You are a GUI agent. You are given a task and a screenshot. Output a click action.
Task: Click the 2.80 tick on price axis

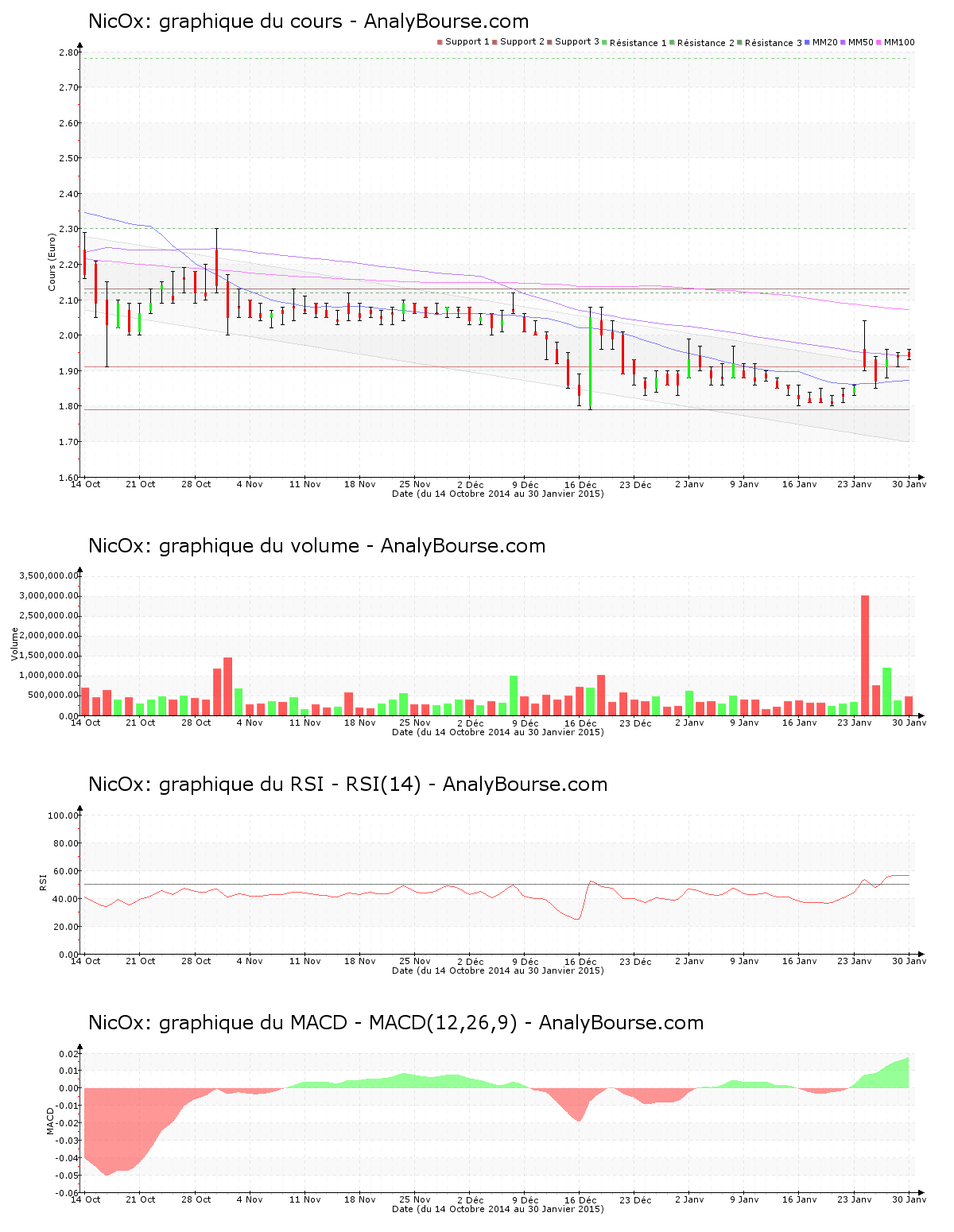pos(68,52)
